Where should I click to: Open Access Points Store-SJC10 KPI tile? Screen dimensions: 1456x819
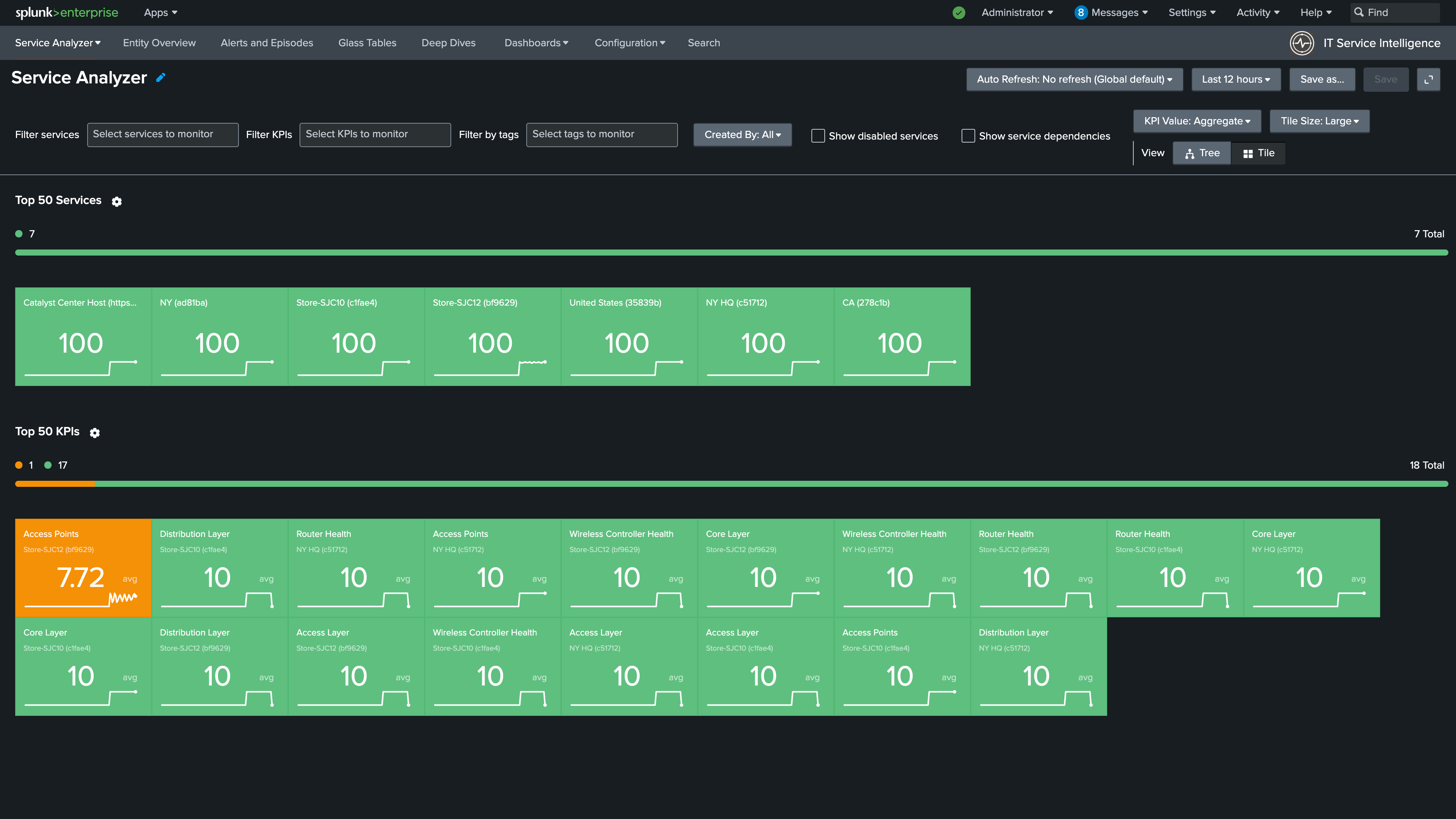902,667
